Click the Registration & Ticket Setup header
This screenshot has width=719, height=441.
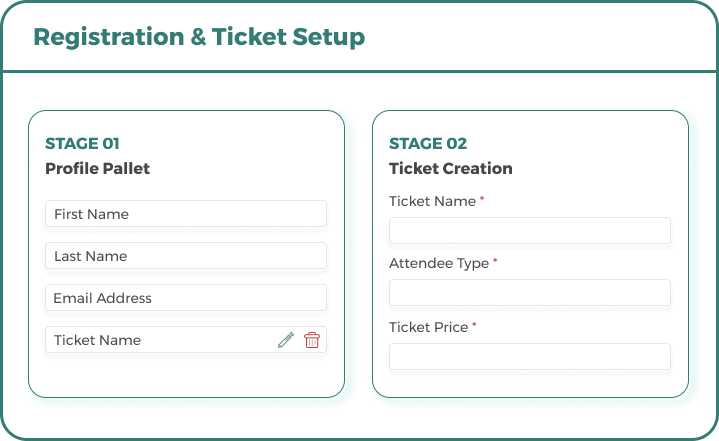click(199, 37)
